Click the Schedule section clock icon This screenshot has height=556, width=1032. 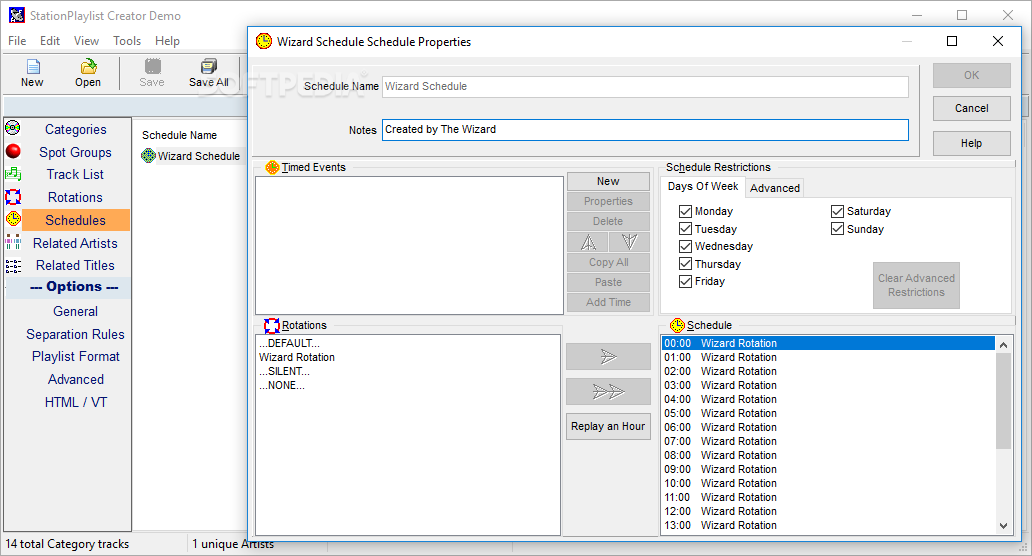click(x=677, y=325)
